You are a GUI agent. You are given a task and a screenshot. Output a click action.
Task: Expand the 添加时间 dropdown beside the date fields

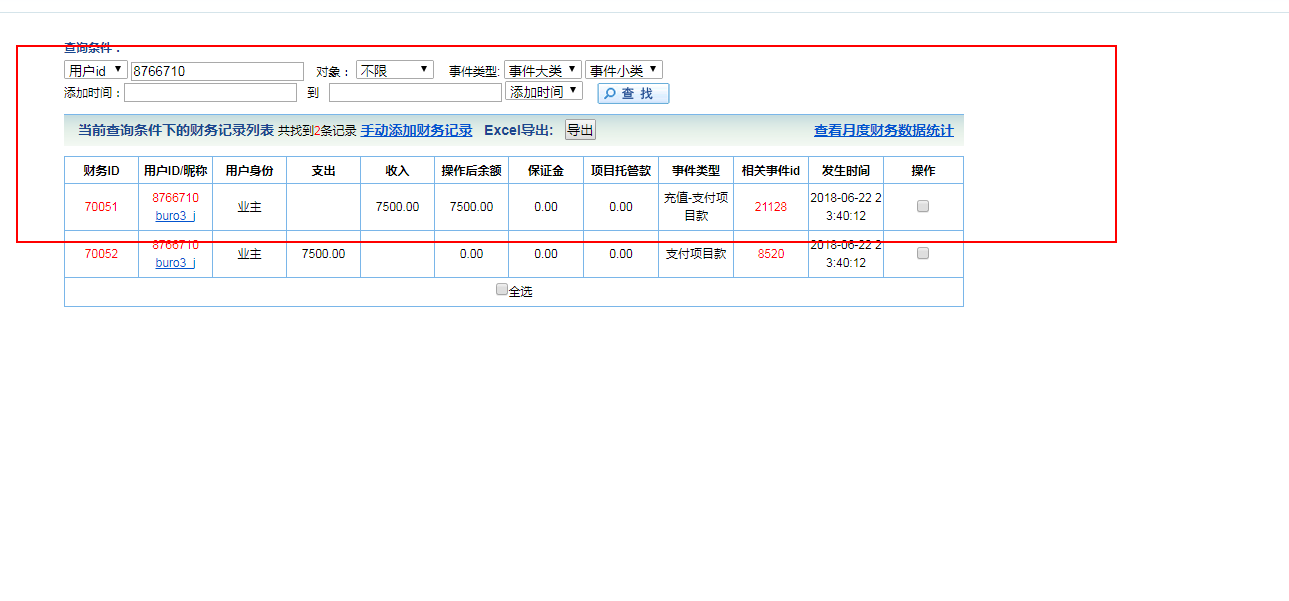point(543,92)
